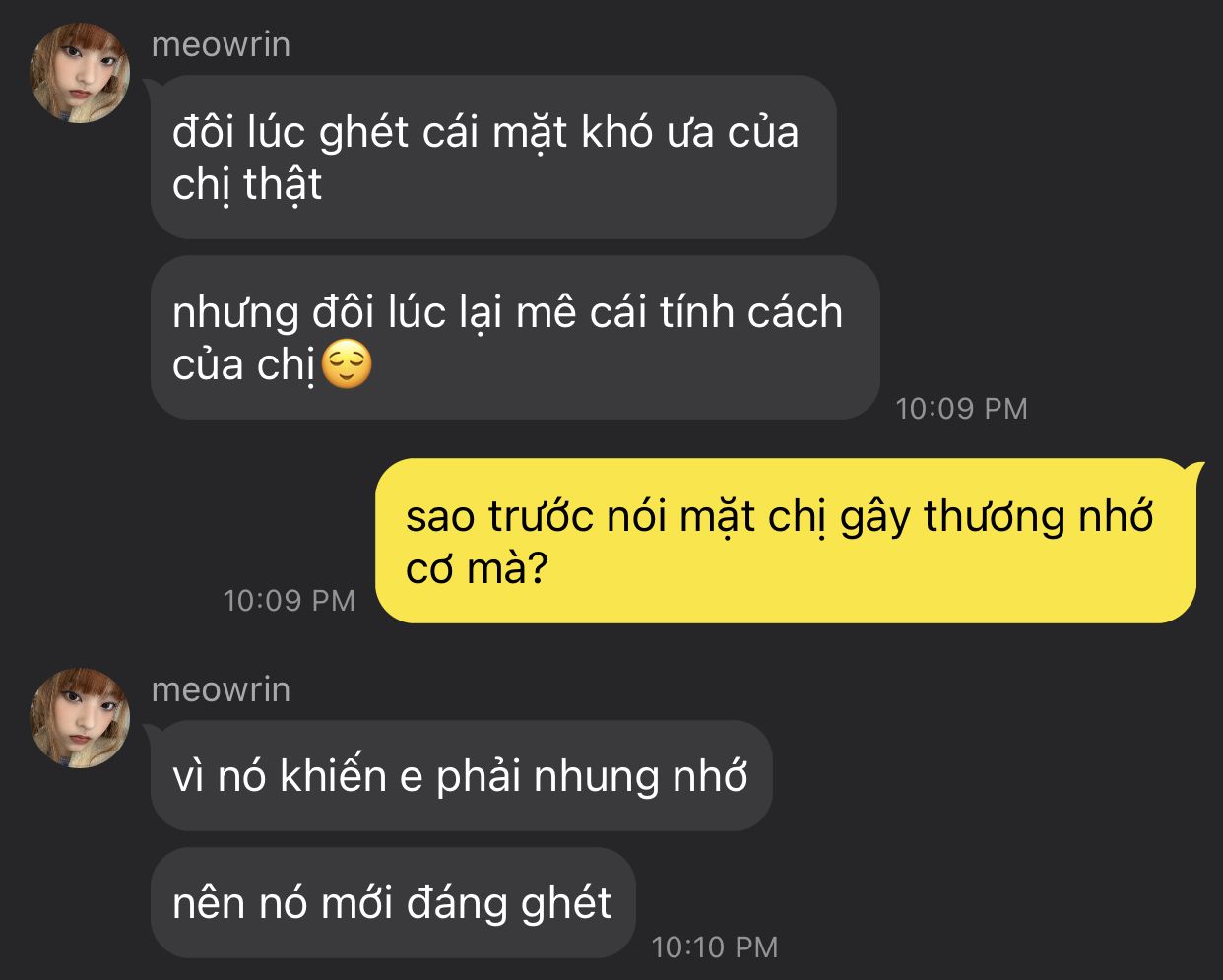Tap 'cơ mà?' in the yellow bubble
The width and height of the screenshot is (1223, 980).
pyautogui.click(x=476, y=569)
